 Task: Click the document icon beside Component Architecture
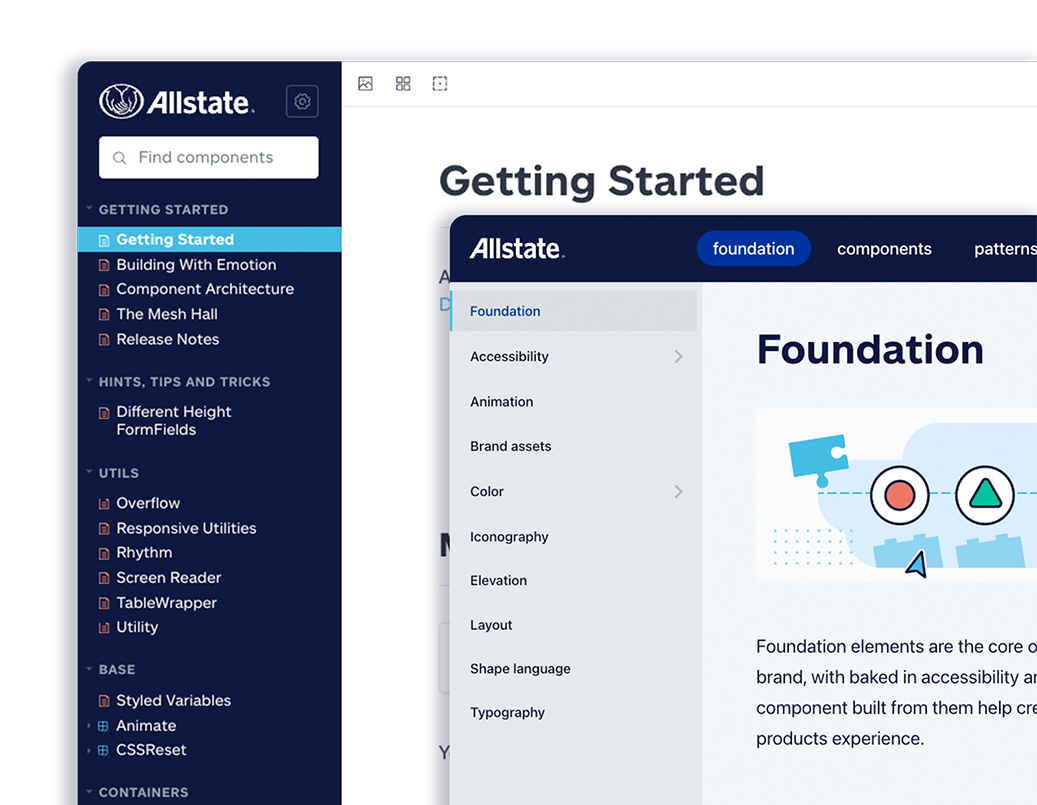click(104, 290)
